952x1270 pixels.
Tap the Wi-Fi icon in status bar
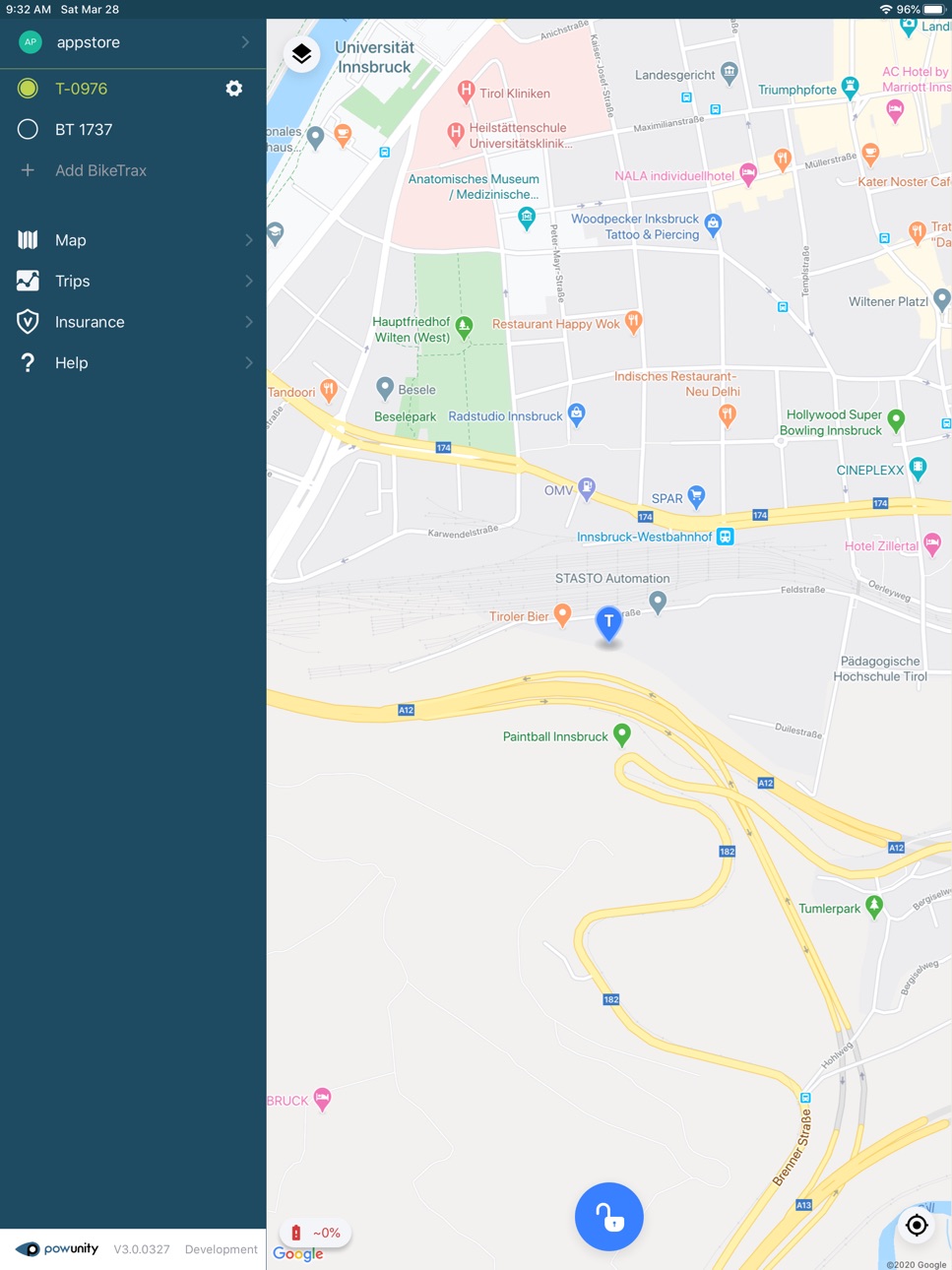(x=886, y=9)
